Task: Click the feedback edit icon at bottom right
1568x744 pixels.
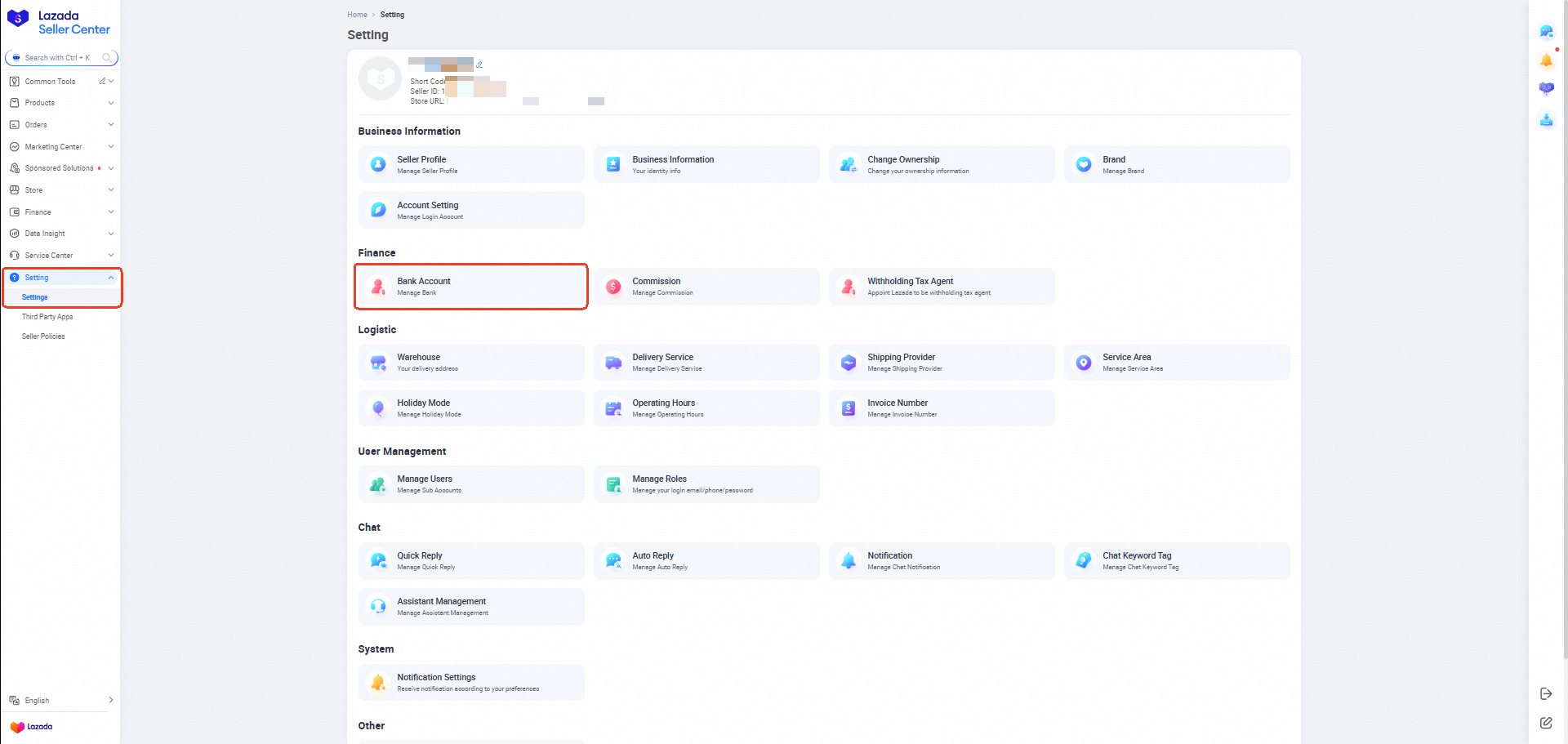Action: point(1545,723)
